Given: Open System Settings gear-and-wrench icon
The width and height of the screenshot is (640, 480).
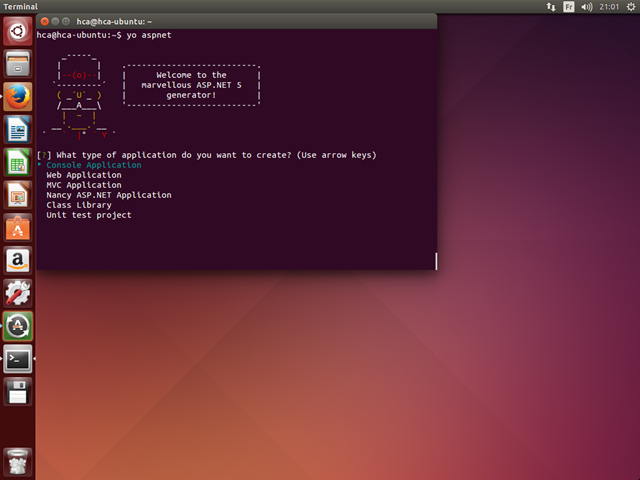Looking at the screenshot, I should click(x=18, y=293).
